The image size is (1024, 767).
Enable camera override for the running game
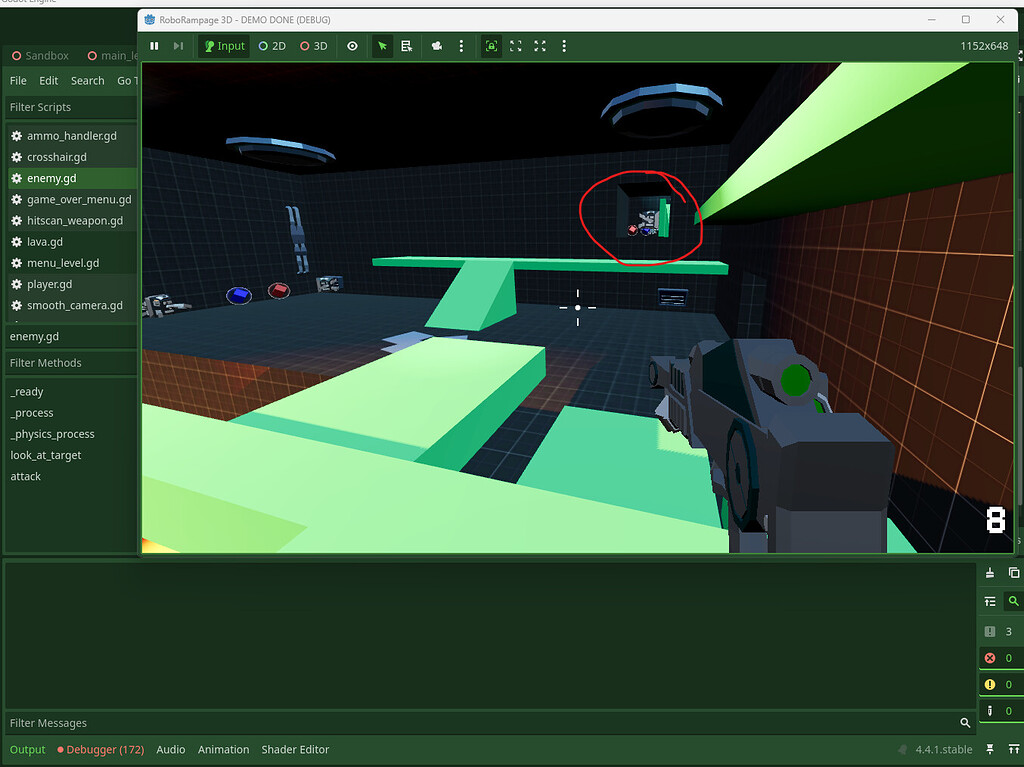pyautogui.click(x=437, y=45)
